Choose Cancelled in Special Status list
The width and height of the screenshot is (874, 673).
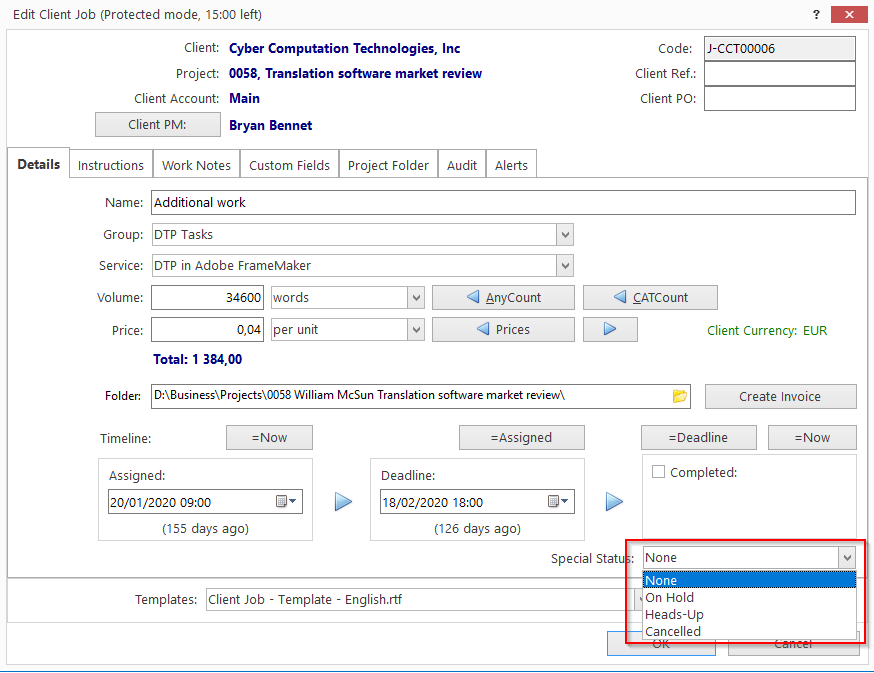coord(749,631)
